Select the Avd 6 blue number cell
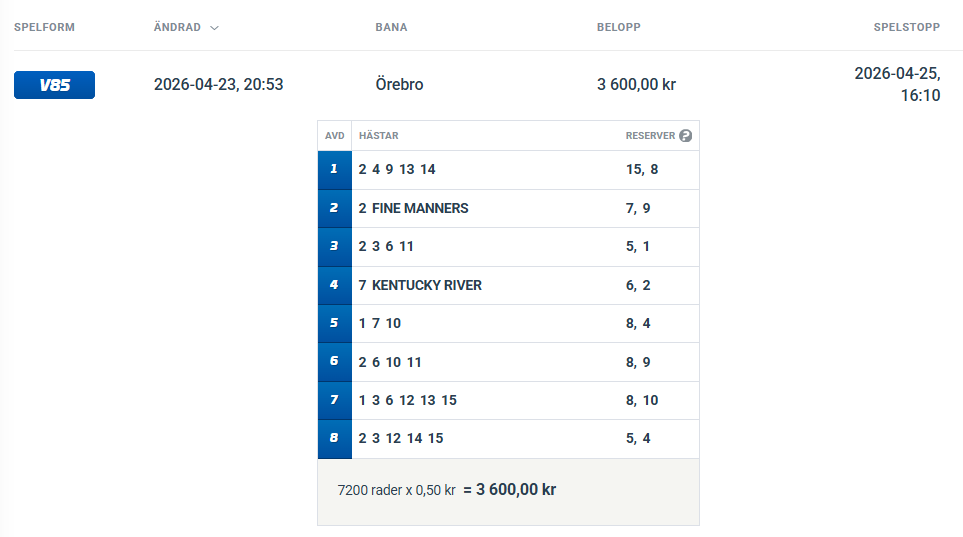Screen dimensions: 963x537 click(x=334, y=362)
